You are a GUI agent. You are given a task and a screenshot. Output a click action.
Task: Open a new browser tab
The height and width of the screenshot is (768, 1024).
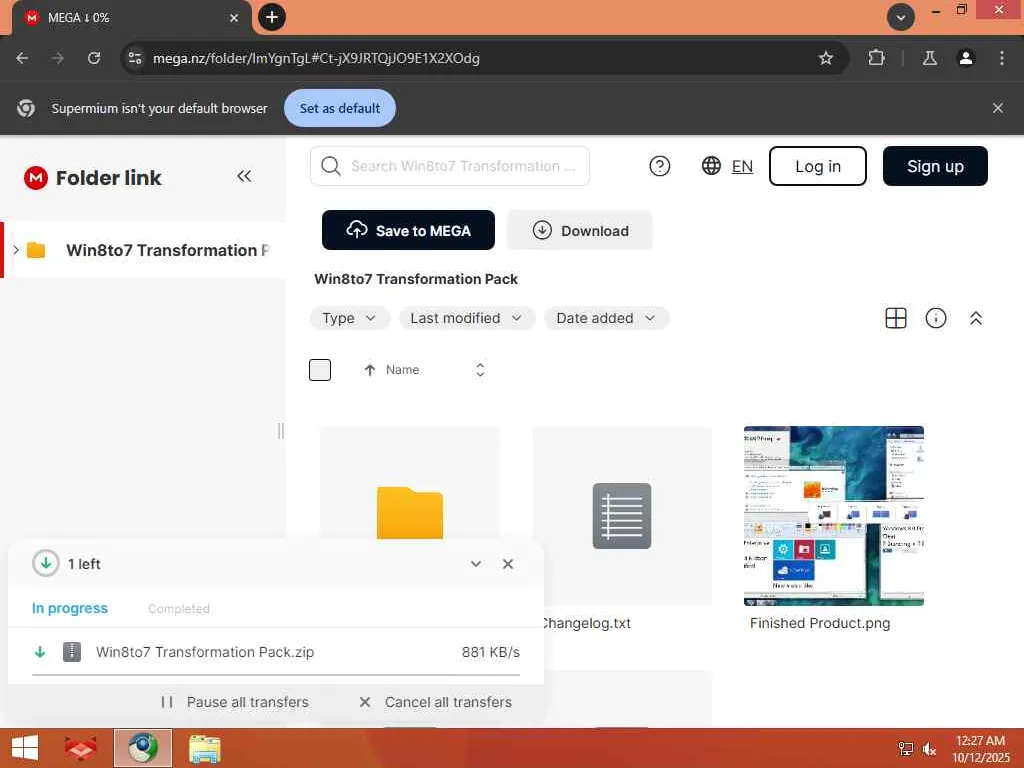tap(272, 17)
